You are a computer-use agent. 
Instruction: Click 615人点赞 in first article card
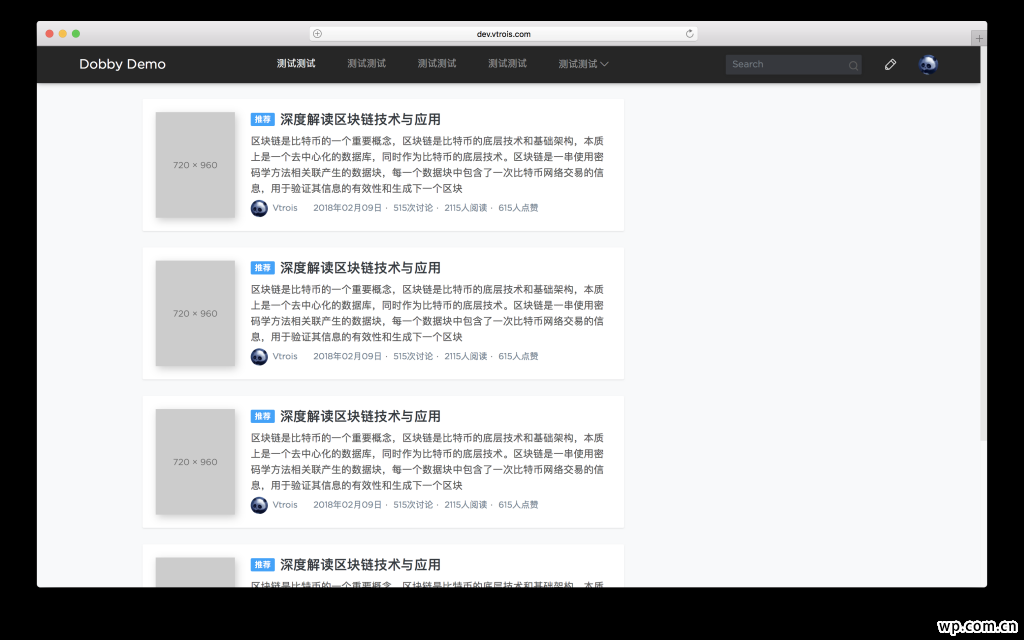519,208
